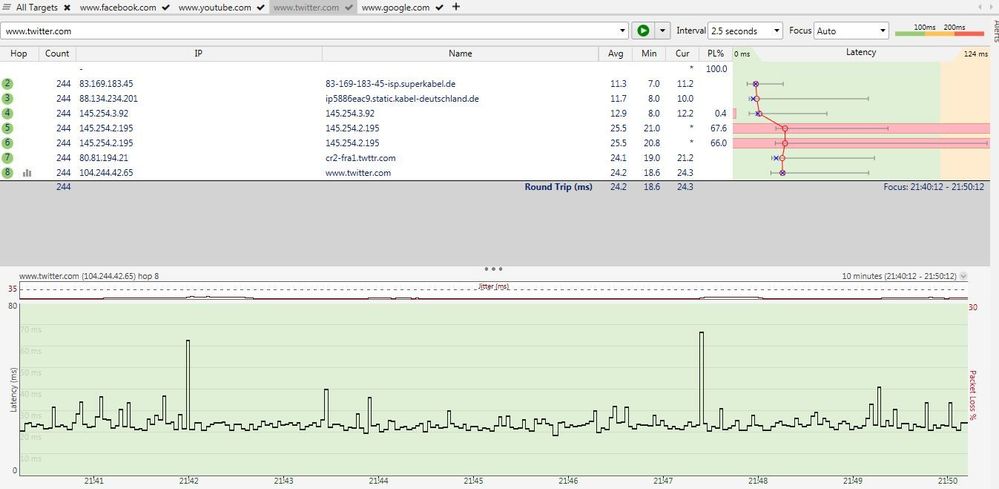Open the All Targets tab
999x489 pixels.
(x=37, y=8)
